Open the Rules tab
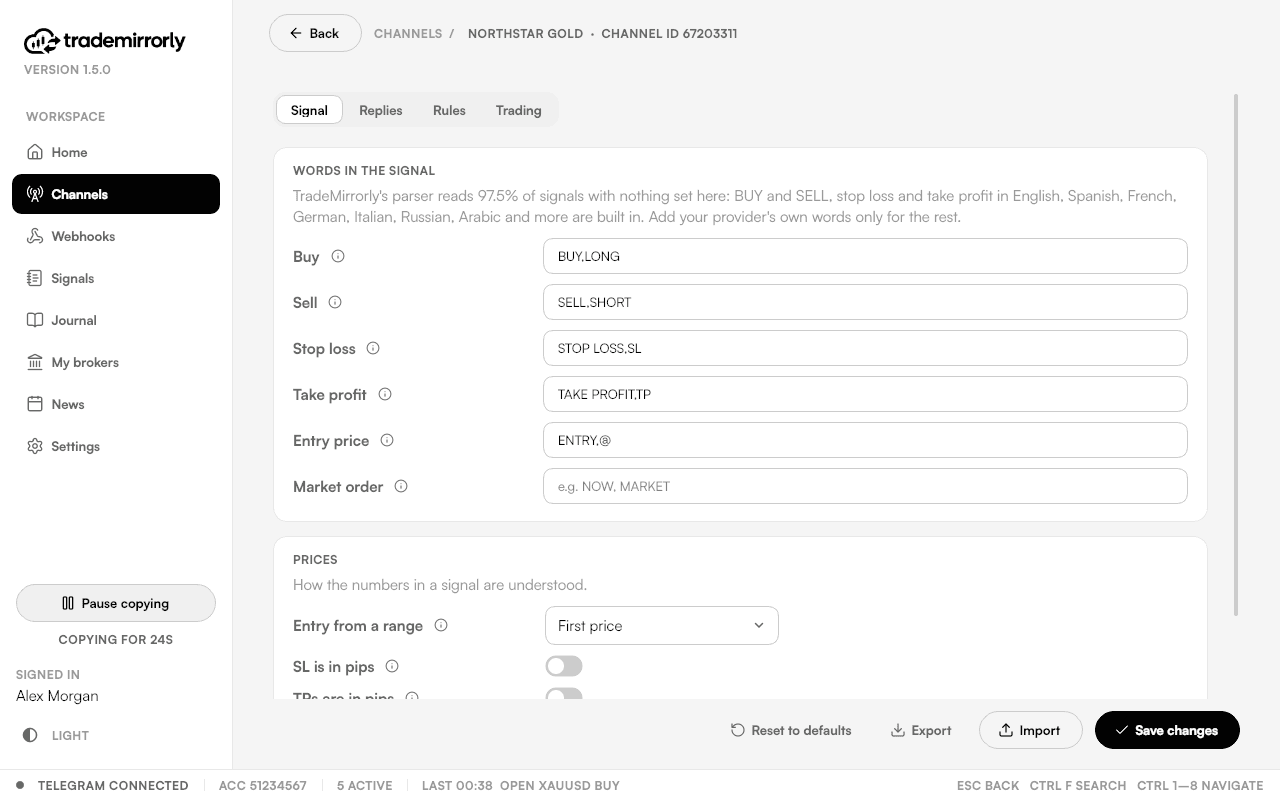This screenshot has height=800, width=1280. 449,110
